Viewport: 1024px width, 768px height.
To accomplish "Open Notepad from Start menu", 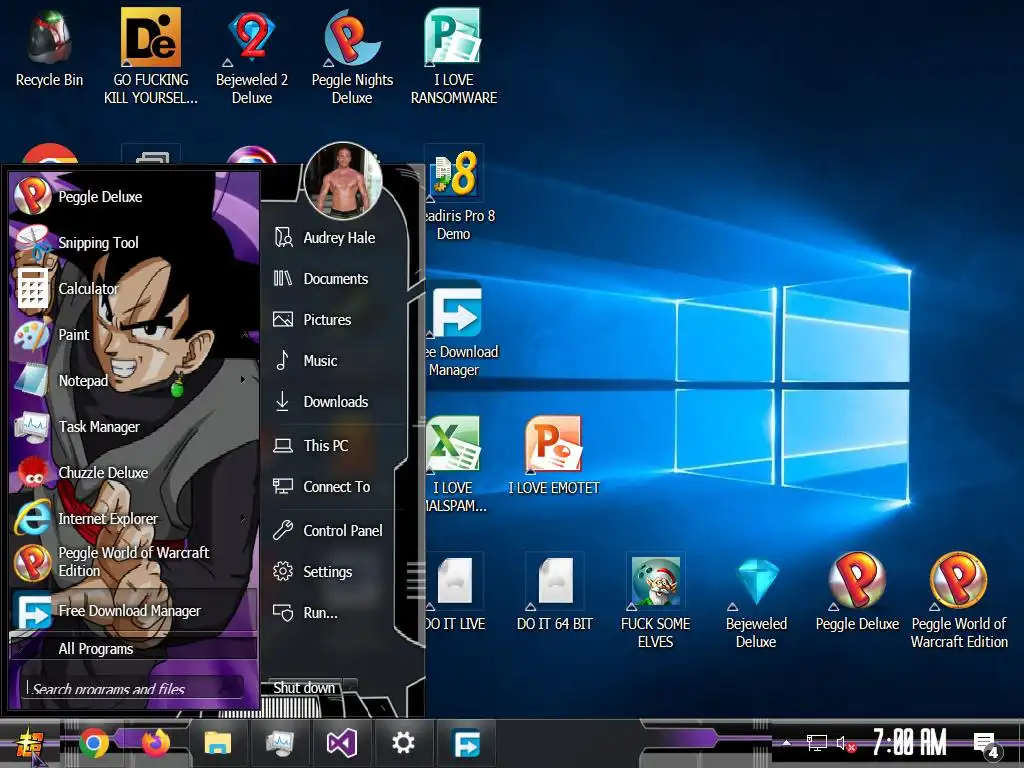I will [133, 380].
